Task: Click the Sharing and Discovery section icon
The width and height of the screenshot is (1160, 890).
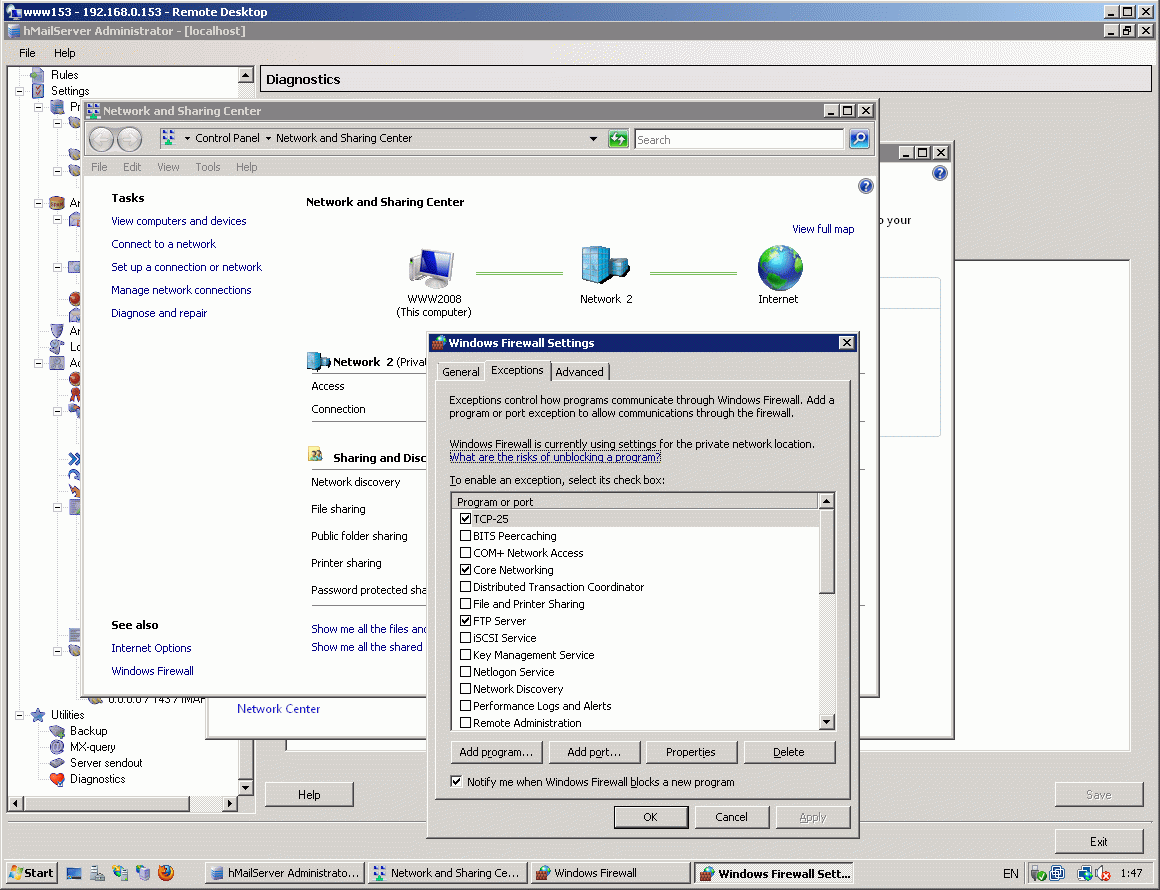Action: click(x=316, y=455)
